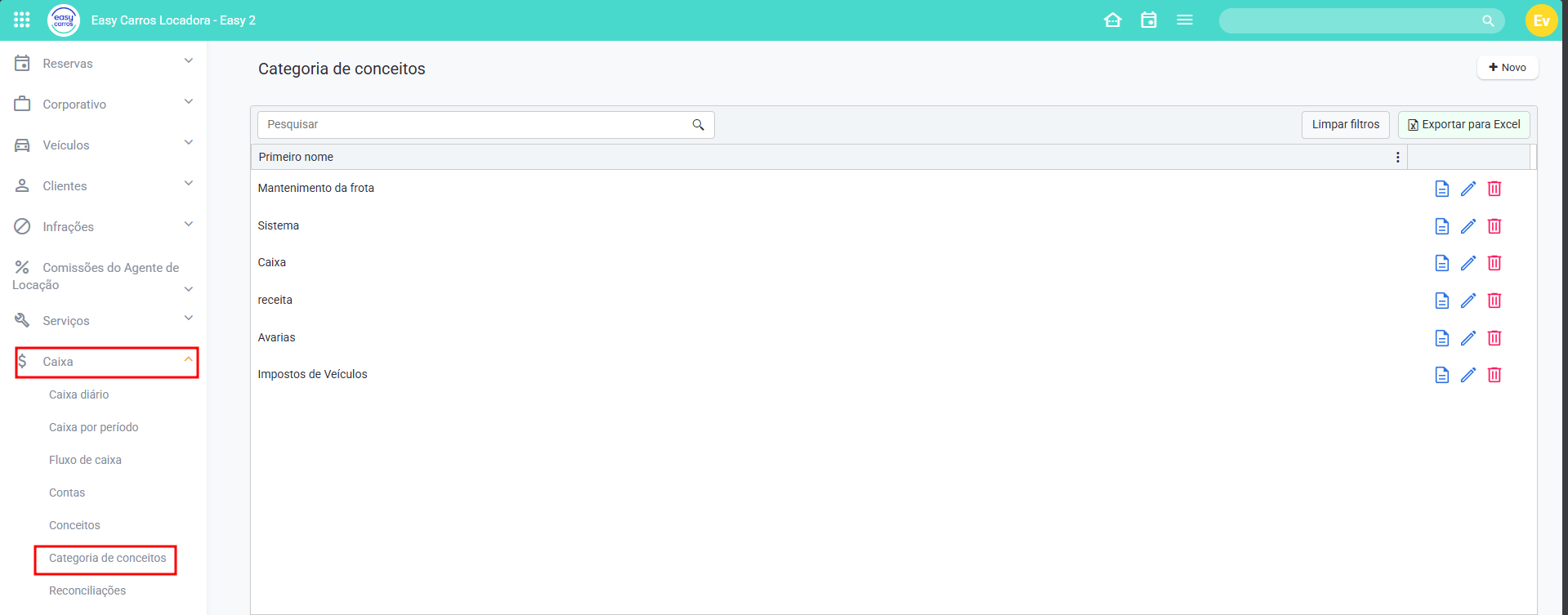Screen dimensions: 1568x615
Task: Click Exportar para Excel button
Action: pyautogui.click(x=1463, y=125)
